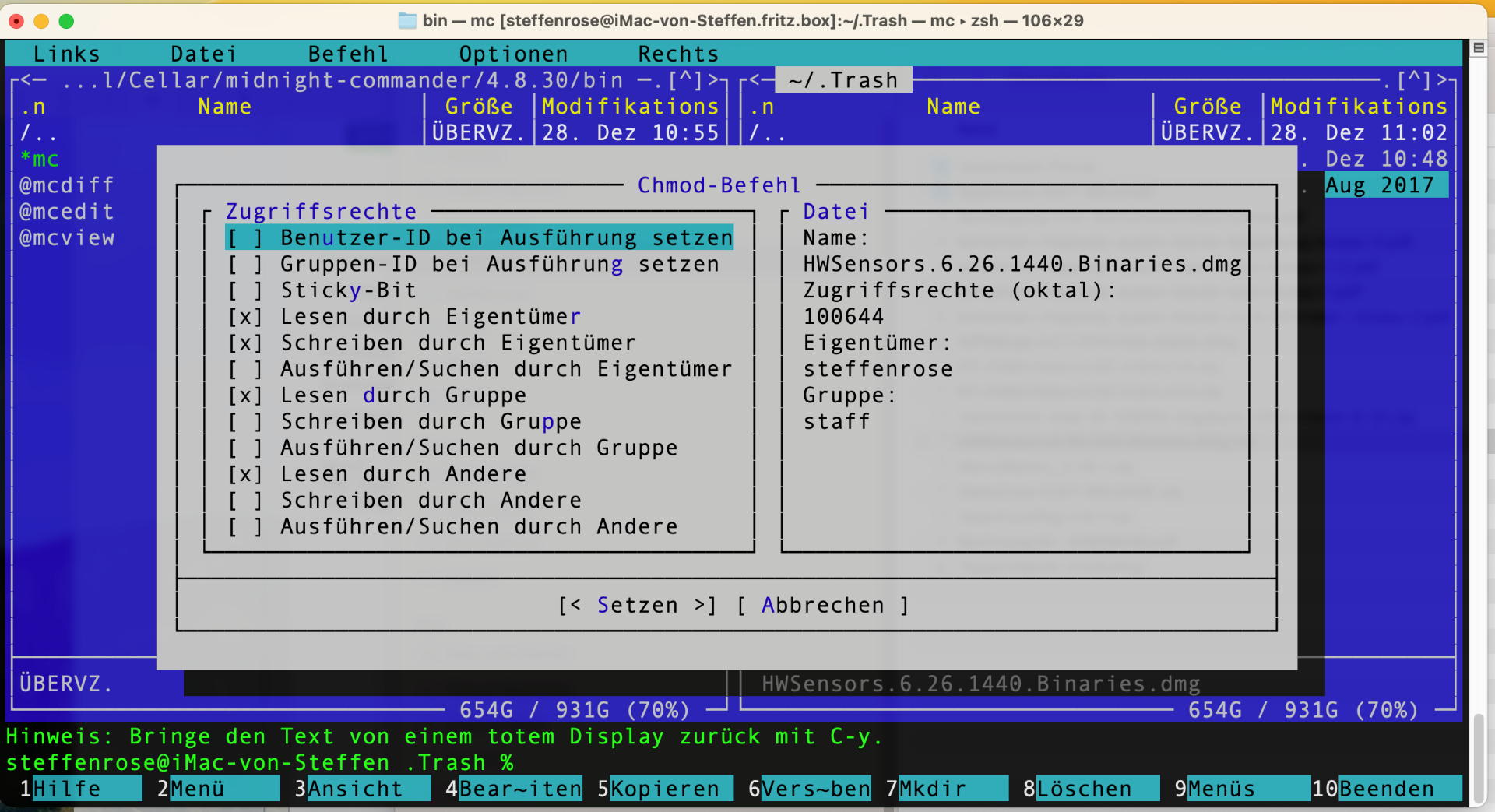Toggle 'Benutzer-ID bei Ausführung setzen' checkbox
Screen dimensions: 1495x812
244,238
